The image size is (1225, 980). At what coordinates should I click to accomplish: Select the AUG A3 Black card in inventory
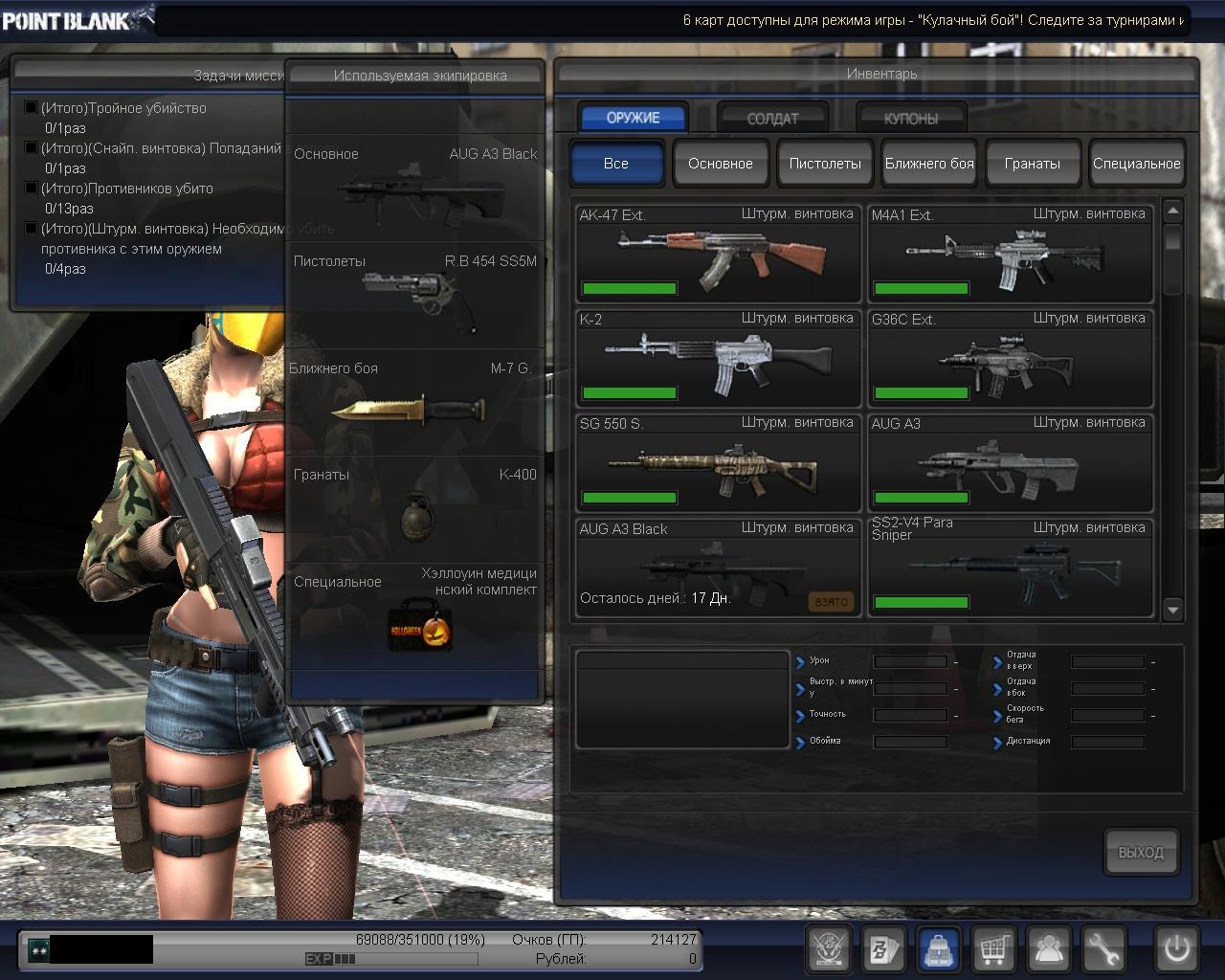pos(719,568)
